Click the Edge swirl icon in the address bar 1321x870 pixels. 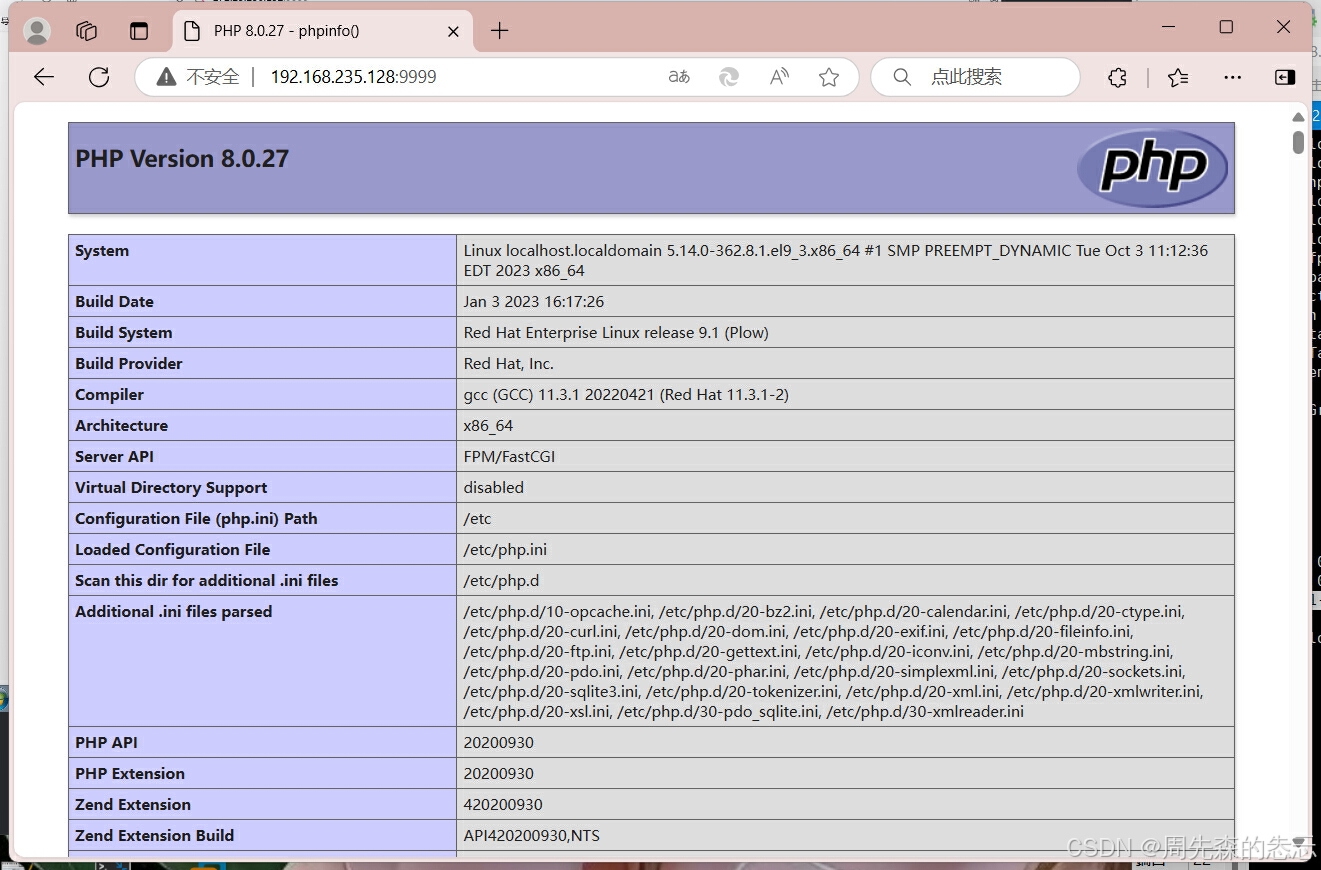(x=730, y=77)
